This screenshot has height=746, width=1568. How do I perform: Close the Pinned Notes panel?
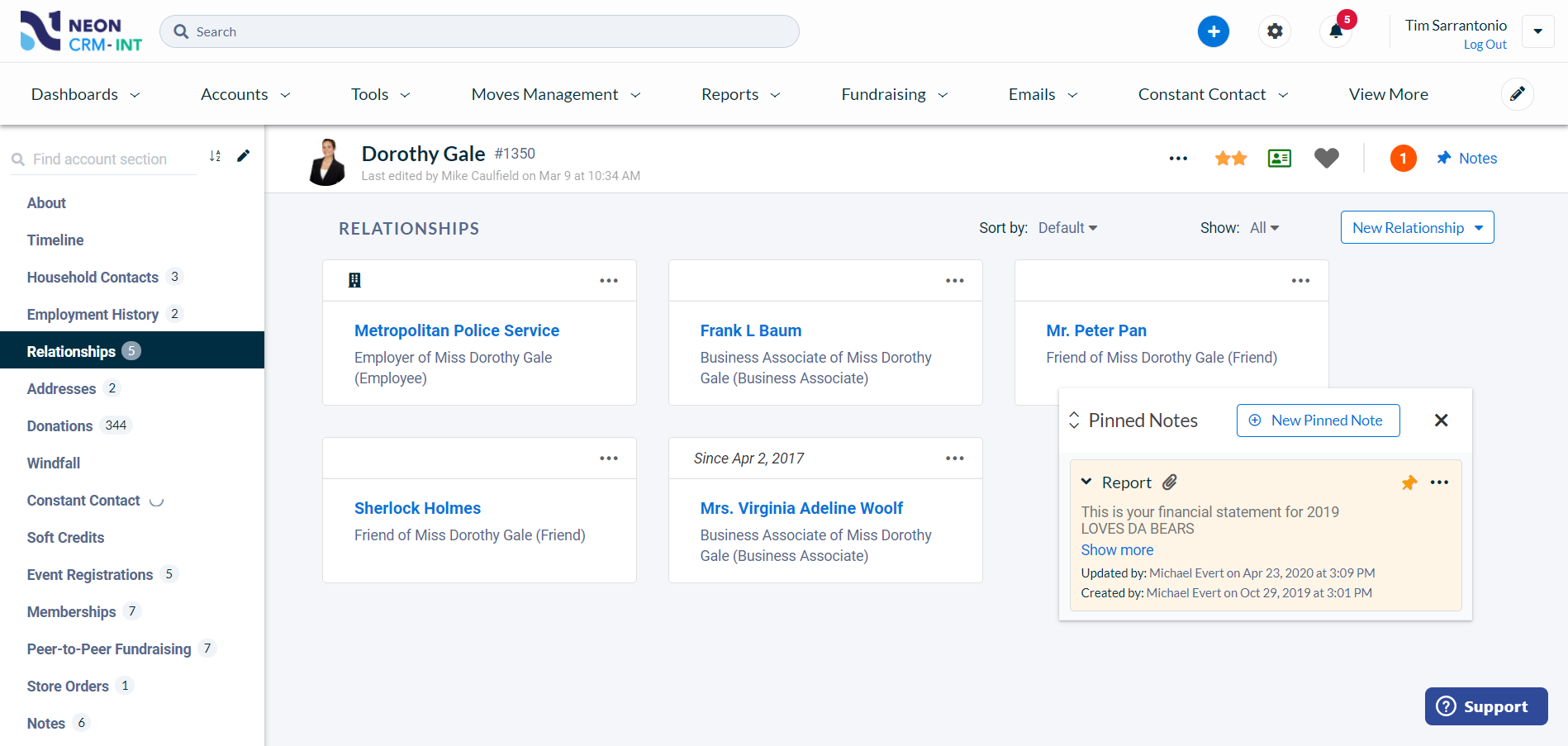pos(1441,421)
